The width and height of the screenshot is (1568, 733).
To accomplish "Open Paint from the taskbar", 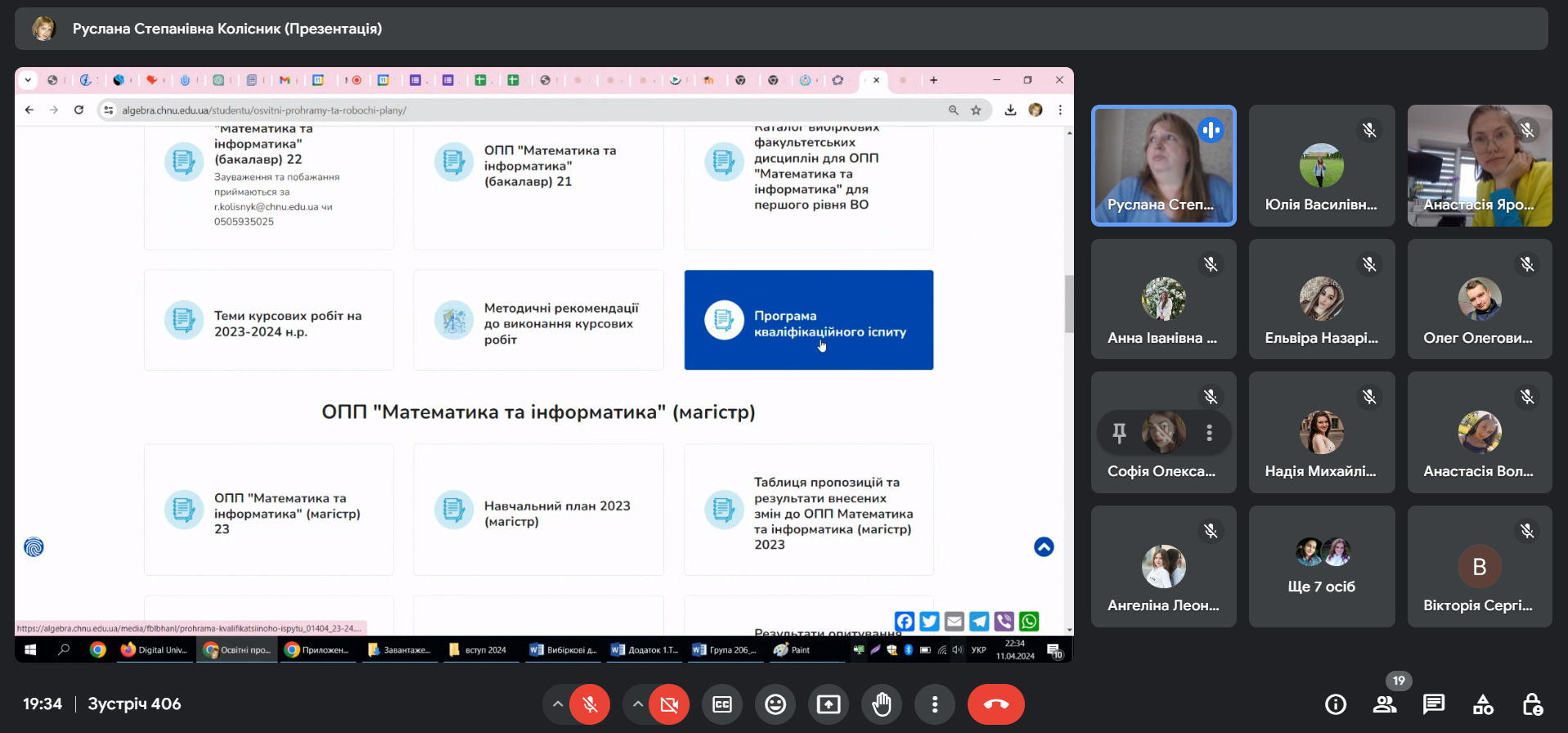I will (792, 650).
